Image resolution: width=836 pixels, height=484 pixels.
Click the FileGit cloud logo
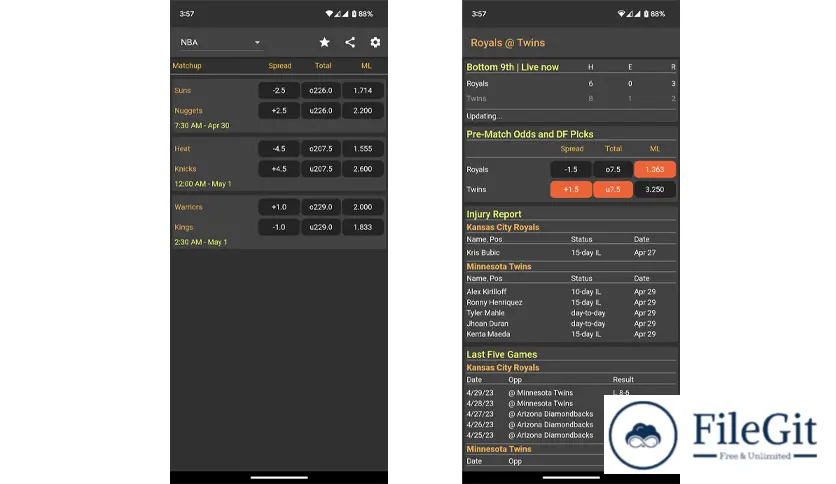click(x=642, y=435)
